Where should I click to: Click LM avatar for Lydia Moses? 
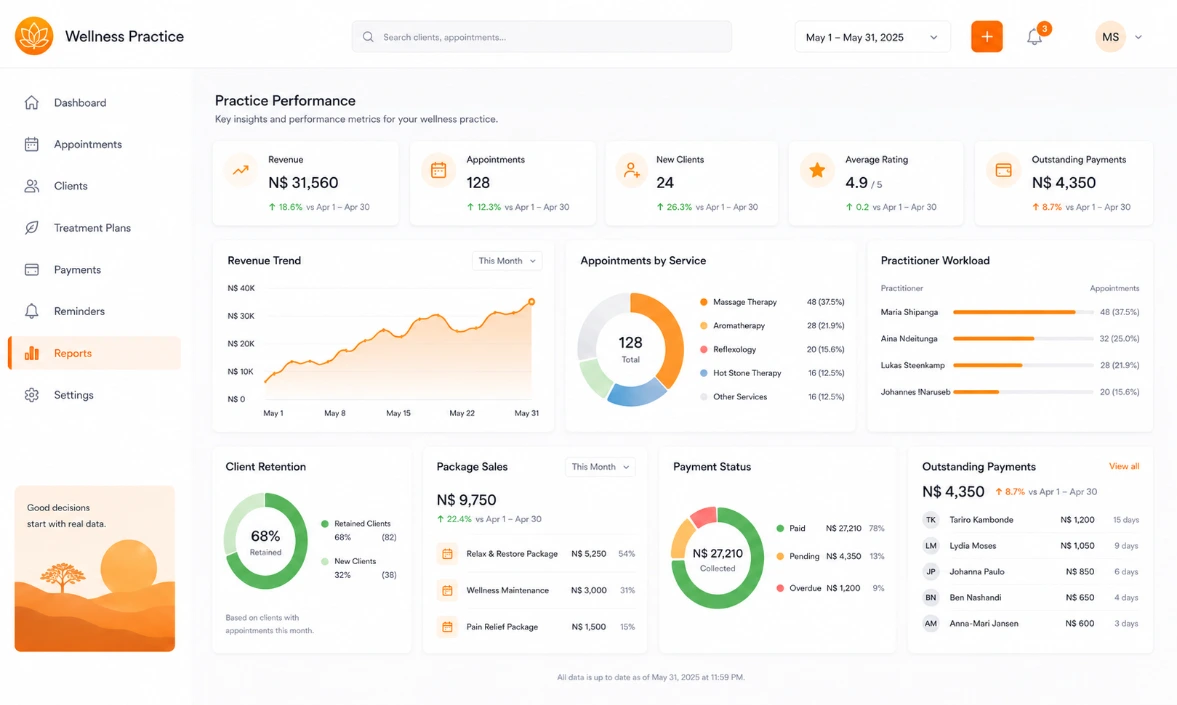(931, 546)
